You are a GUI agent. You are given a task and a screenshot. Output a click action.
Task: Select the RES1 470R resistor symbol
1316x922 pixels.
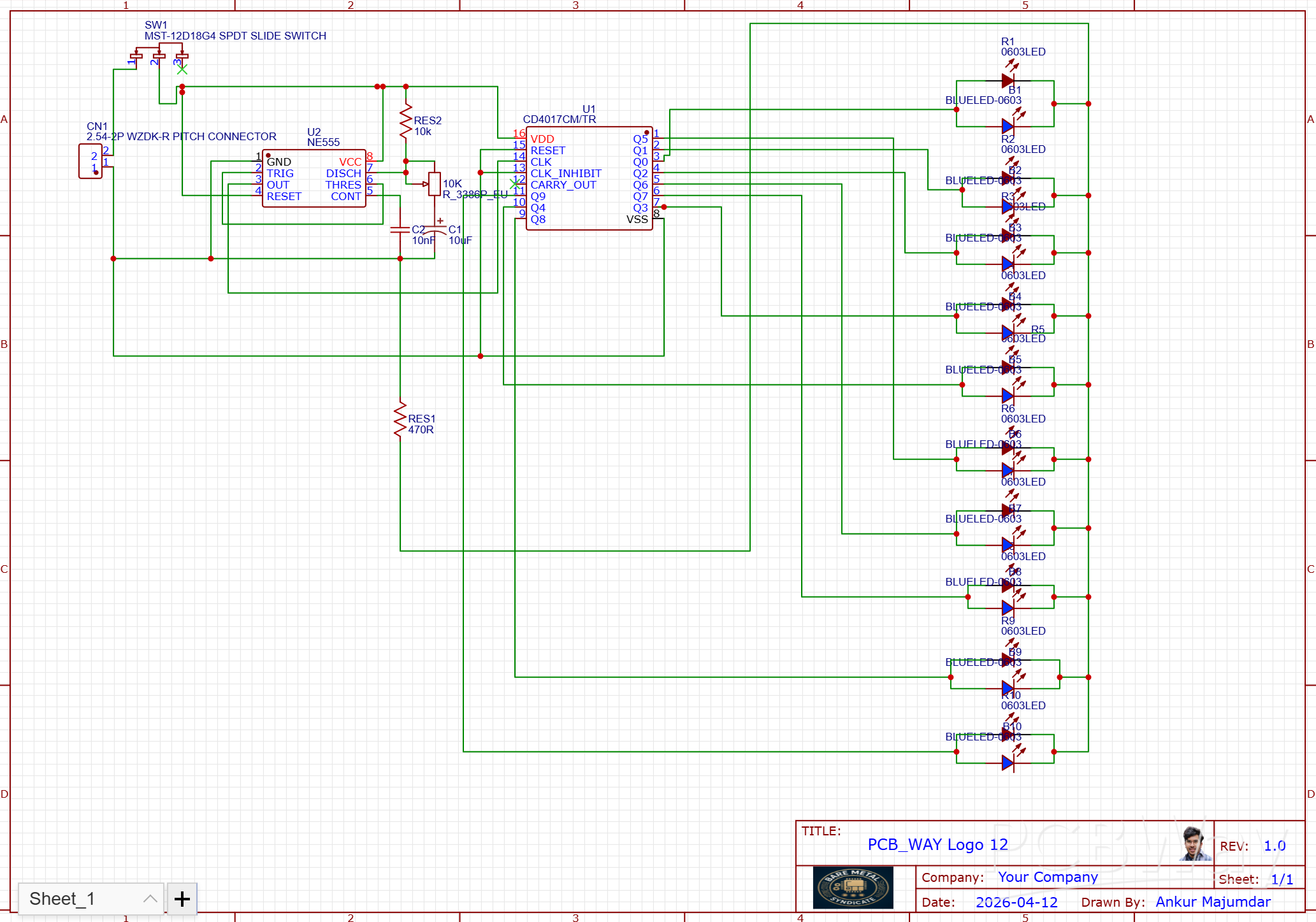[x=400, y=419]
